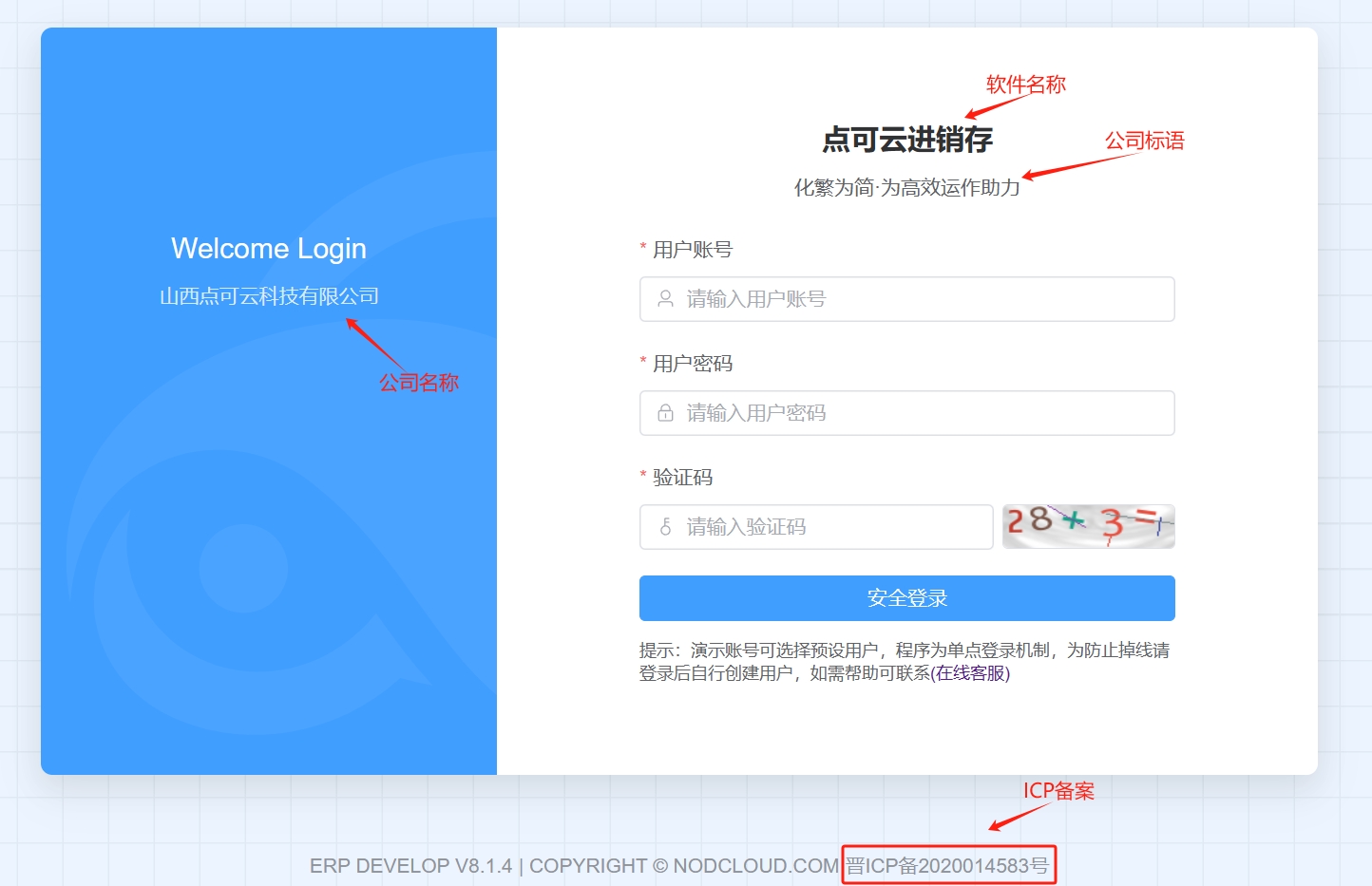Click the 安全登录 login button

(x=906, y=598)
